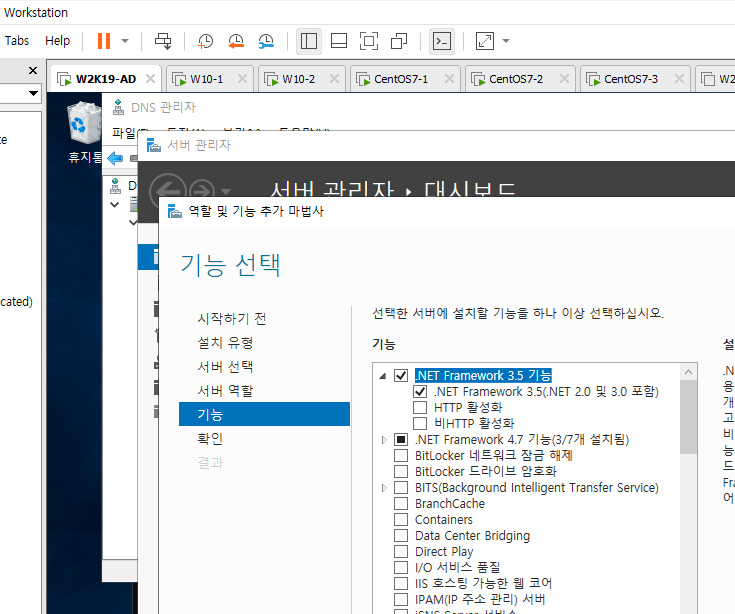Check I/O 서비스 품질 checkbox
The height and width of the screenshot is (614, 735).
pyautogui.click(x=401, y=567)
